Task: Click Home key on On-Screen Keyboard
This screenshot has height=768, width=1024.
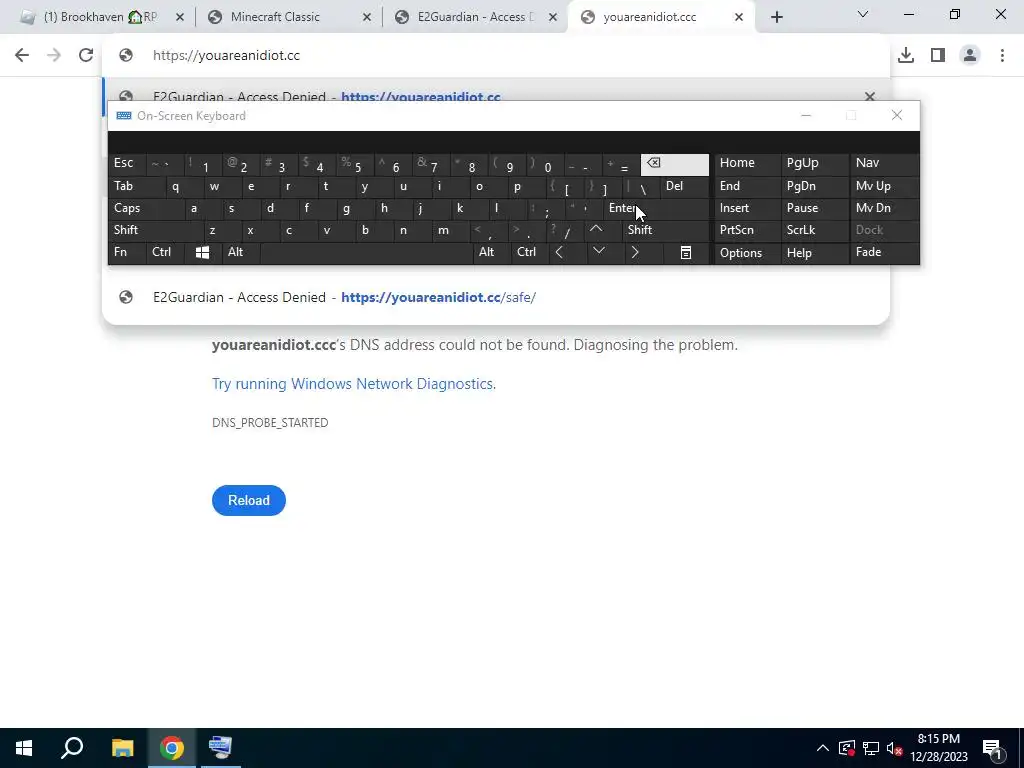Action: pyautogui.click(x=747, y=163)
